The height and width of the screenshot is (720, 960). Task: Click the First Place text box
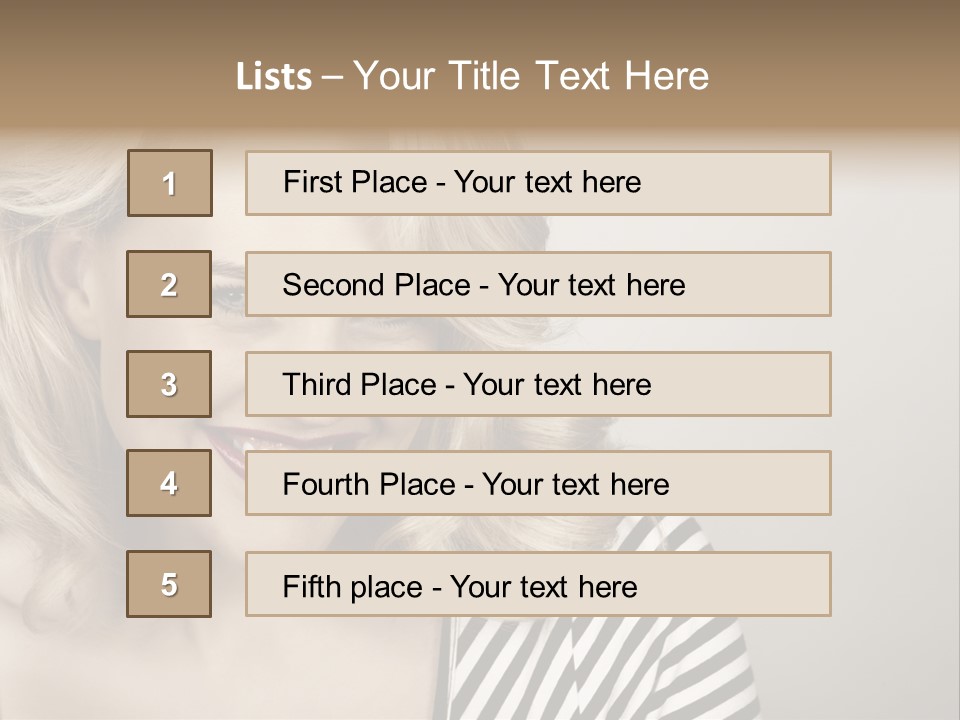[538, 183]
